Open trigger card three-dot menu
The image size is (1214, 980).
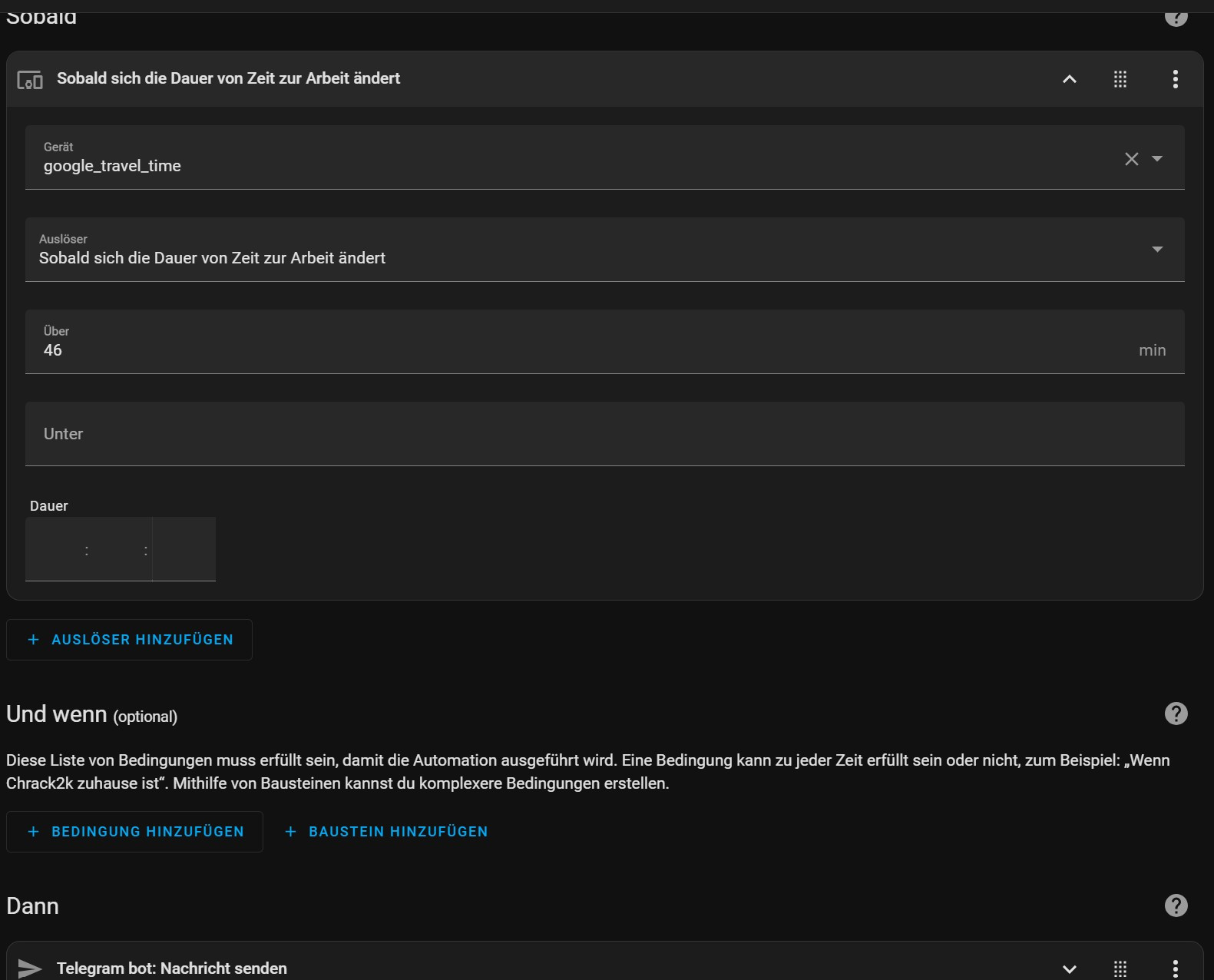click(1175, 79)
